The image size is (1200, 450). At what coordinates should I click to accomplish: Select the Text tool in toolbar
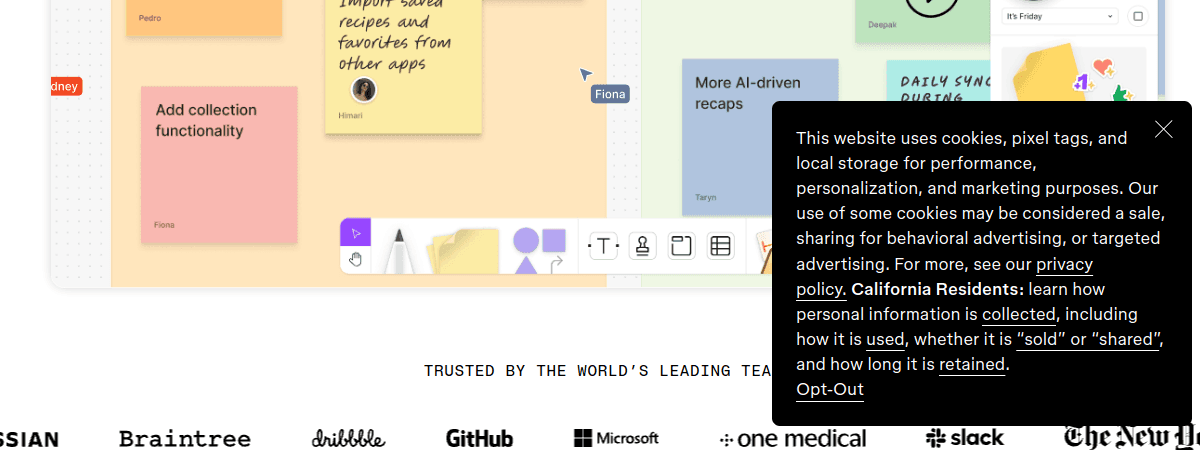[x=604, y=246]
